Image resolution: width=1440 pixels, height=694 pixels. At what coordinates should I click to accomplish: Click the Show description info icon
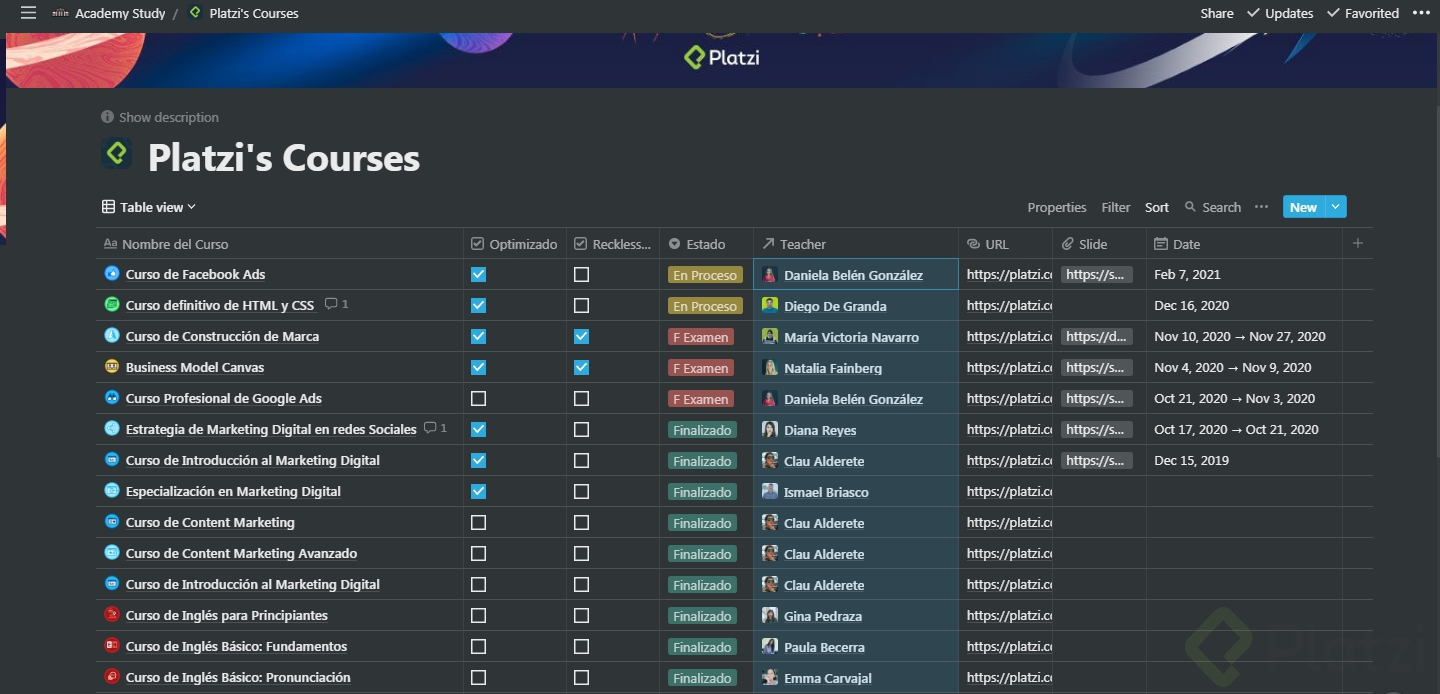108,117
